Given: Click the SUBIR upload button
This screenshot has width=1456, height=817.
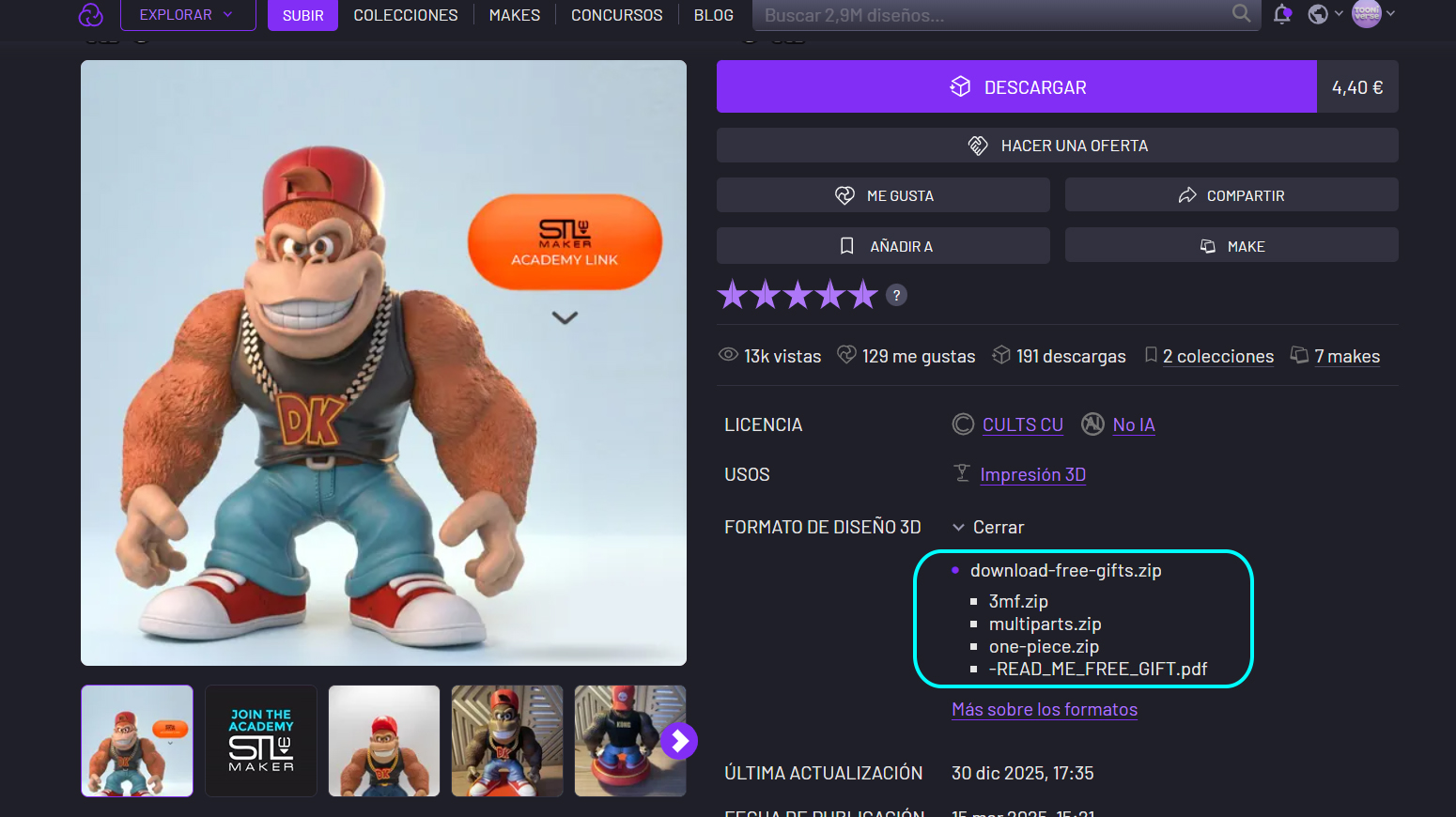Looking at the screenshot, I should (x=302, y=15).
